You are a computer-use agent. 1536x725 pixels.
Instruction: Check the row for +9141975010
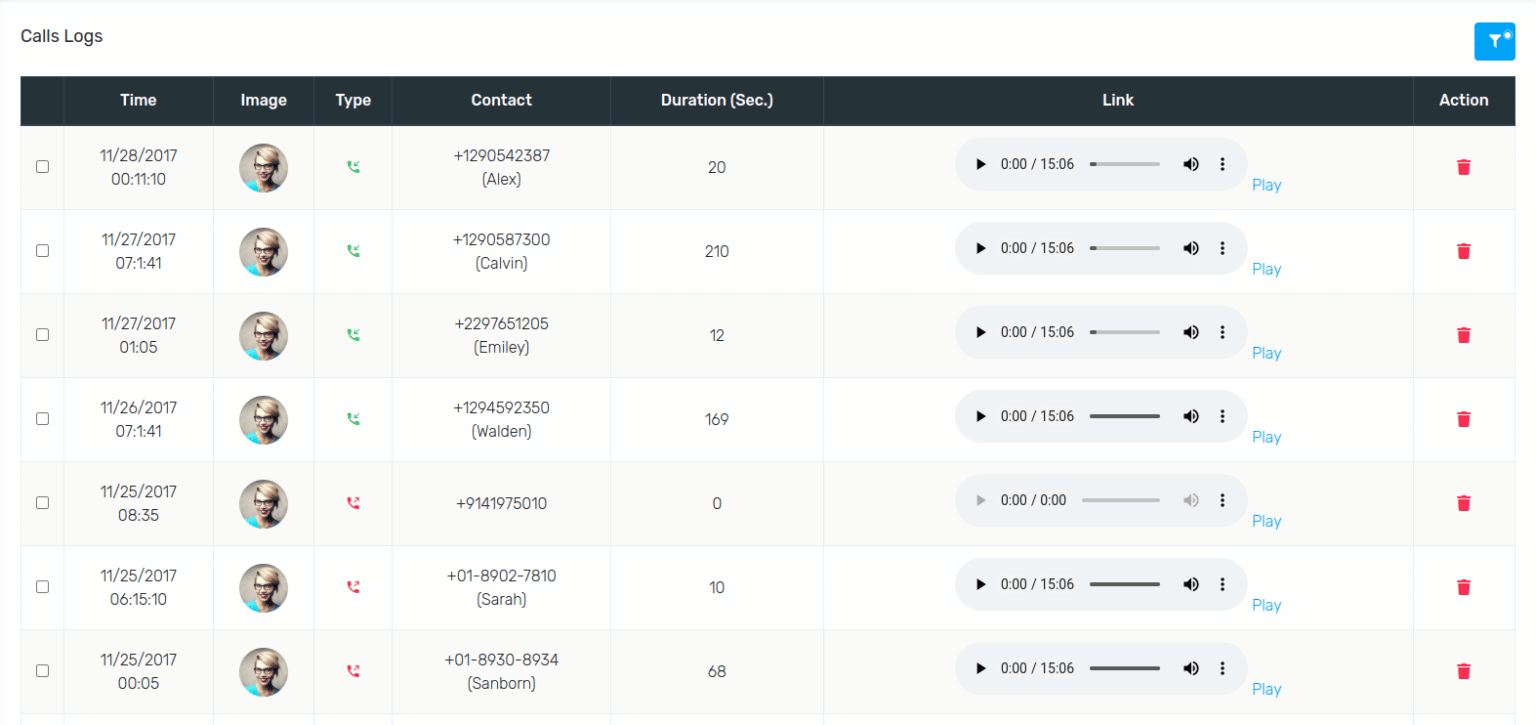(x=42, y=503)
